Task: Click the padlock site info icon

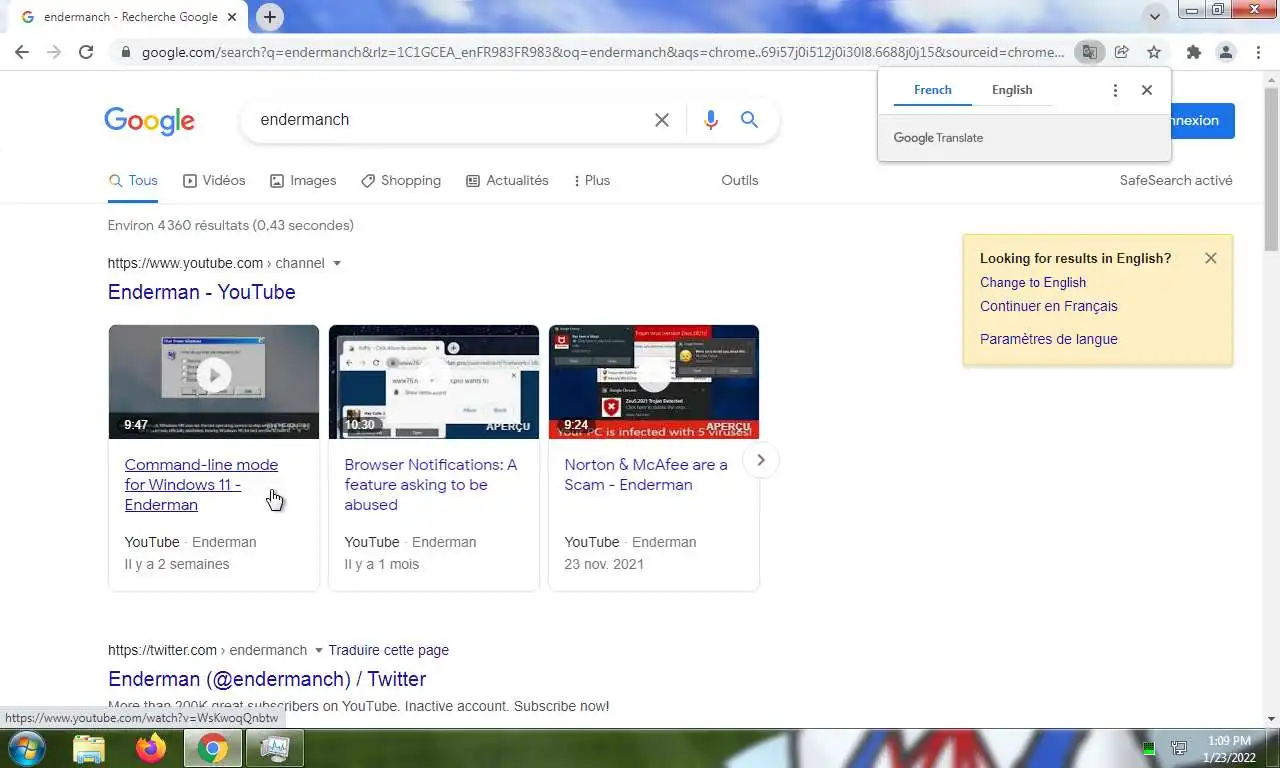Action: (125, 52)
